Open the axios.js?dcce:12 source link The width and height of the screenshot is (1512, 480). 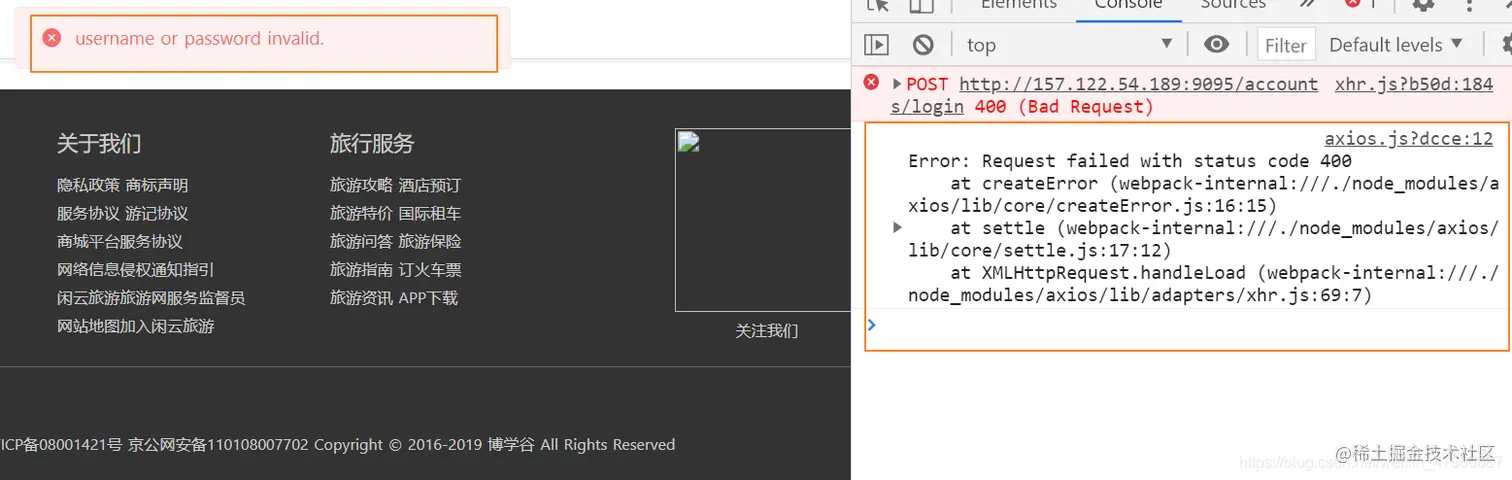click(1408, 139)
